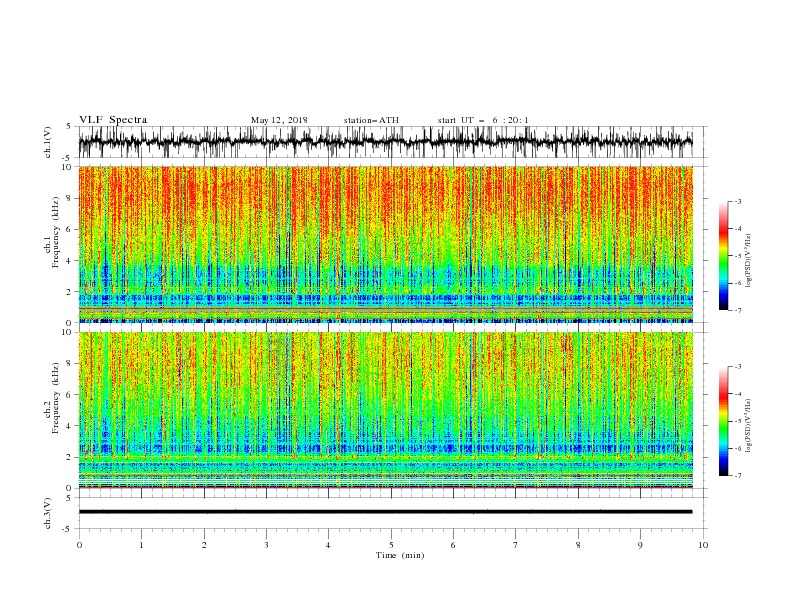
Task: Click the 'start UT = 6 :20: 1' text
Action: point(483,120)
